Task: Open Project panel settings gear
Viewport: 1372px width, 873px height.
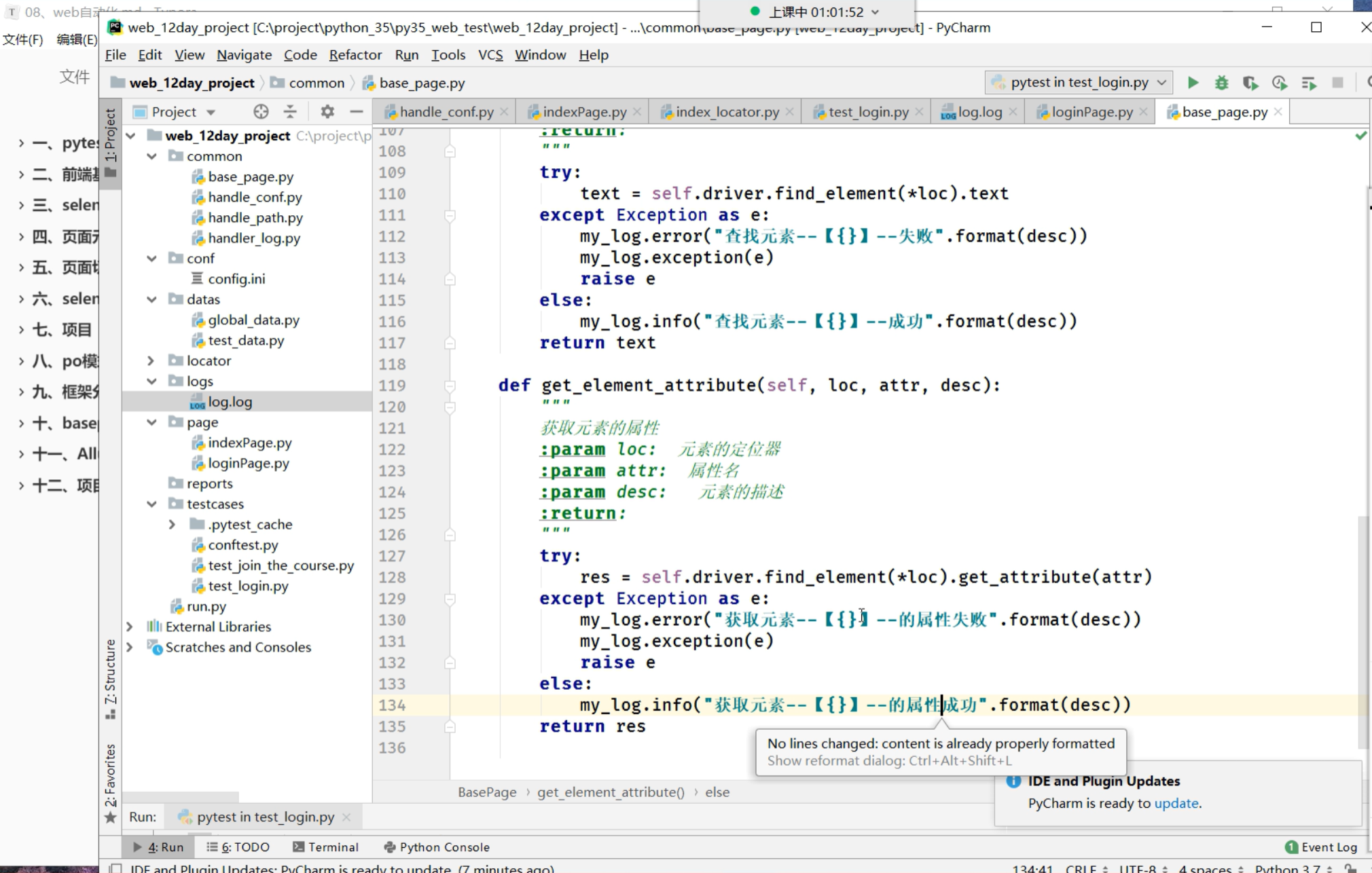Action: tap(327, 112)
